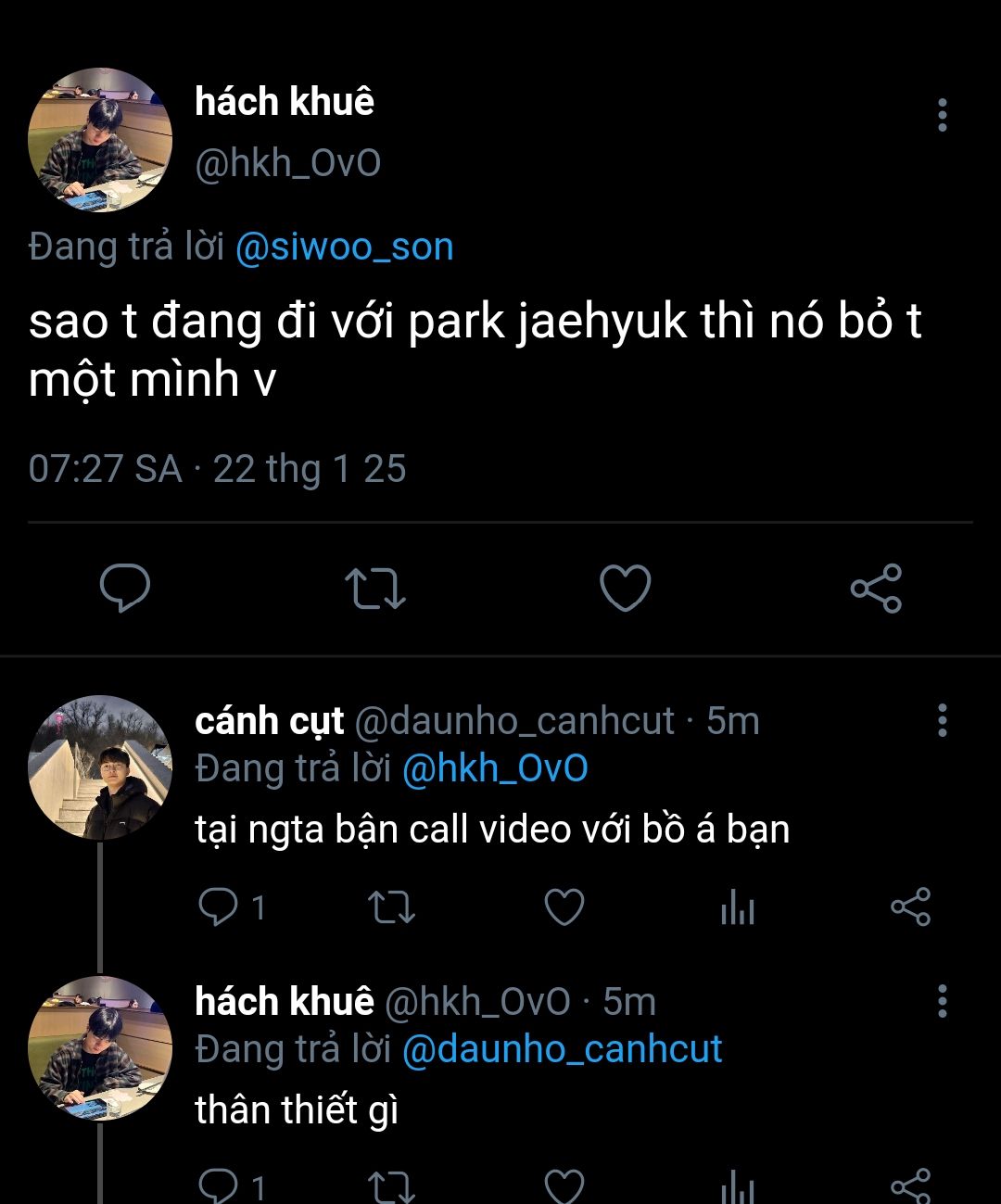The image size is (1001, 1204).
Task: Reply to the main hách khuê tweet
Action: pyautogui.click(x=125, y=588)
